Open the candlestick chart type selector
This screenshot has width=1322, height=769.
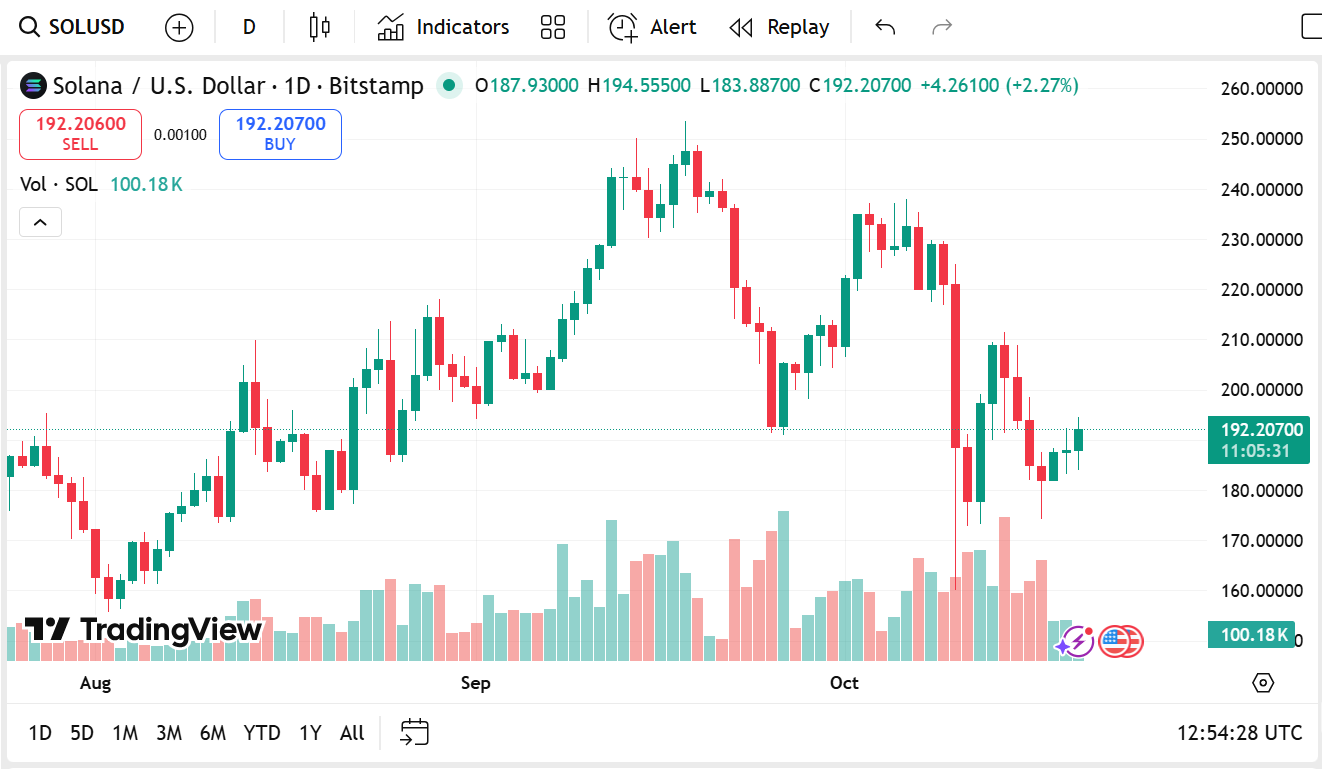tap(319, 27)
